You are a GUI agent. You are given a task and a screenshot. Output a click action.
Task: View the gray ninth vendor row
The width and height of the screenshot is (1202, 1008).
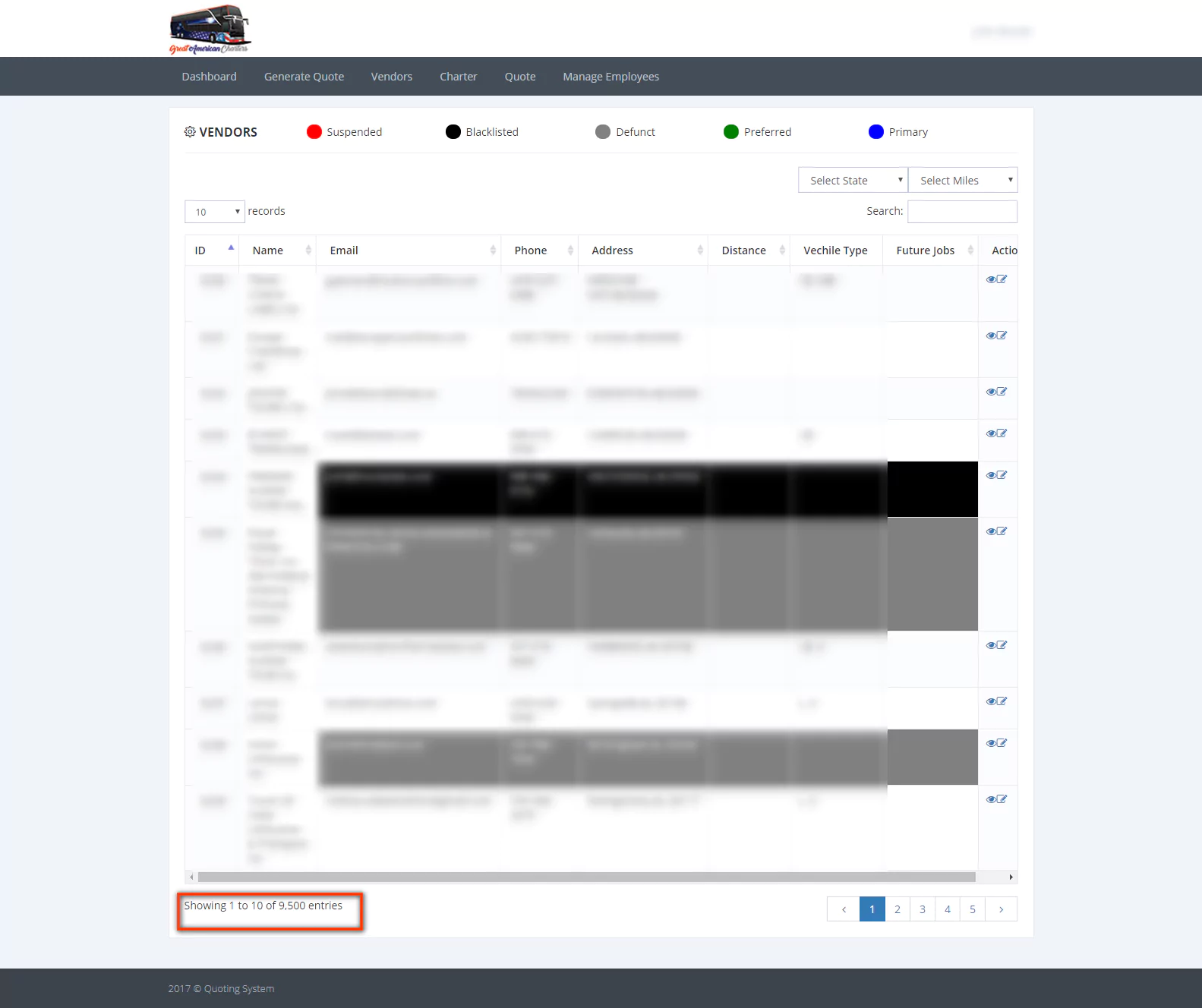coord(991,743)
